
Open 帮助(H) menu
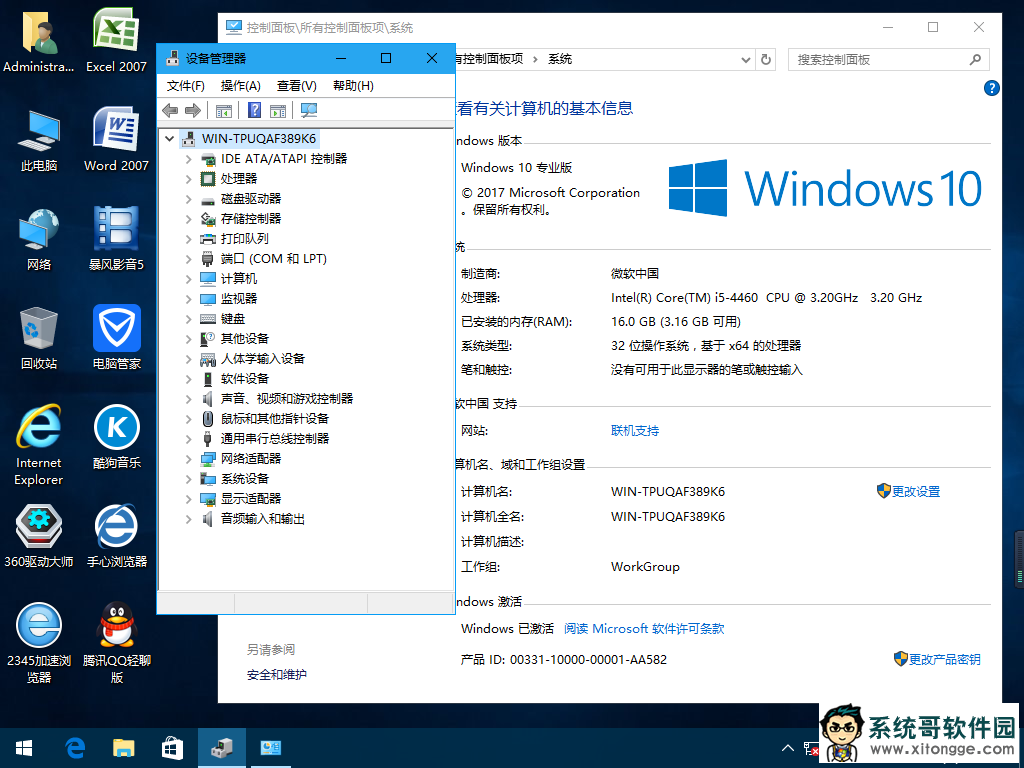point(353,86)
